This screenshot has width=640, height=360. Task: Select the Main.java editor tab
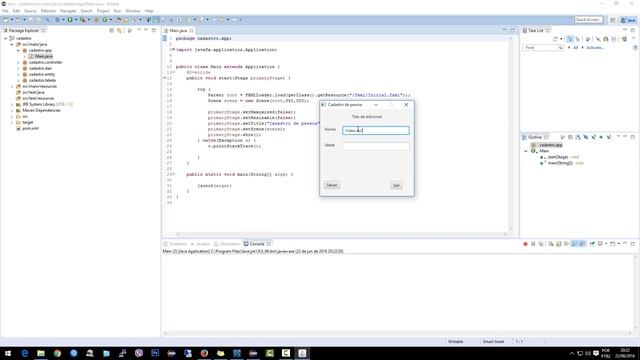point(178,31)
